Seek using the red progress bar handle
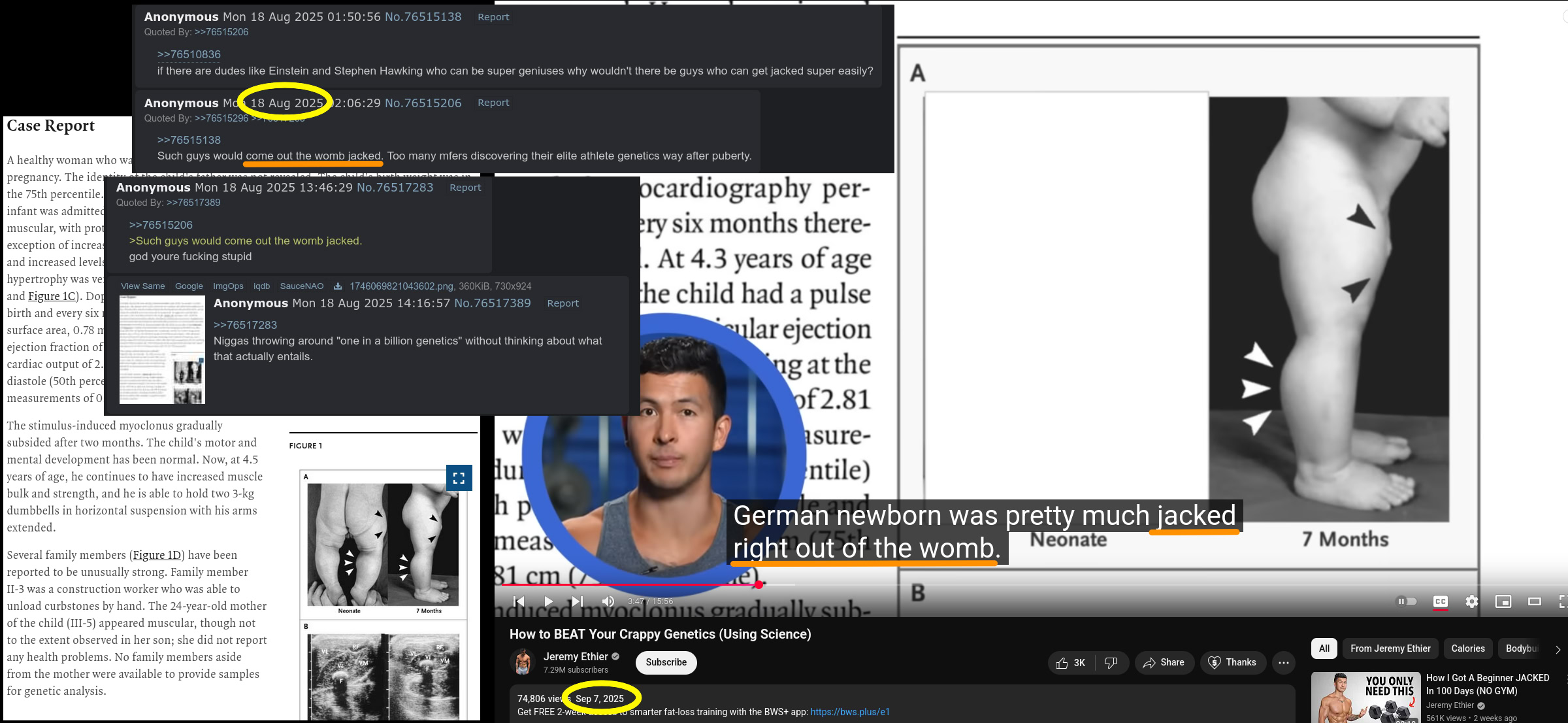This screenshot has width=1568, height=723. point(759,584)
